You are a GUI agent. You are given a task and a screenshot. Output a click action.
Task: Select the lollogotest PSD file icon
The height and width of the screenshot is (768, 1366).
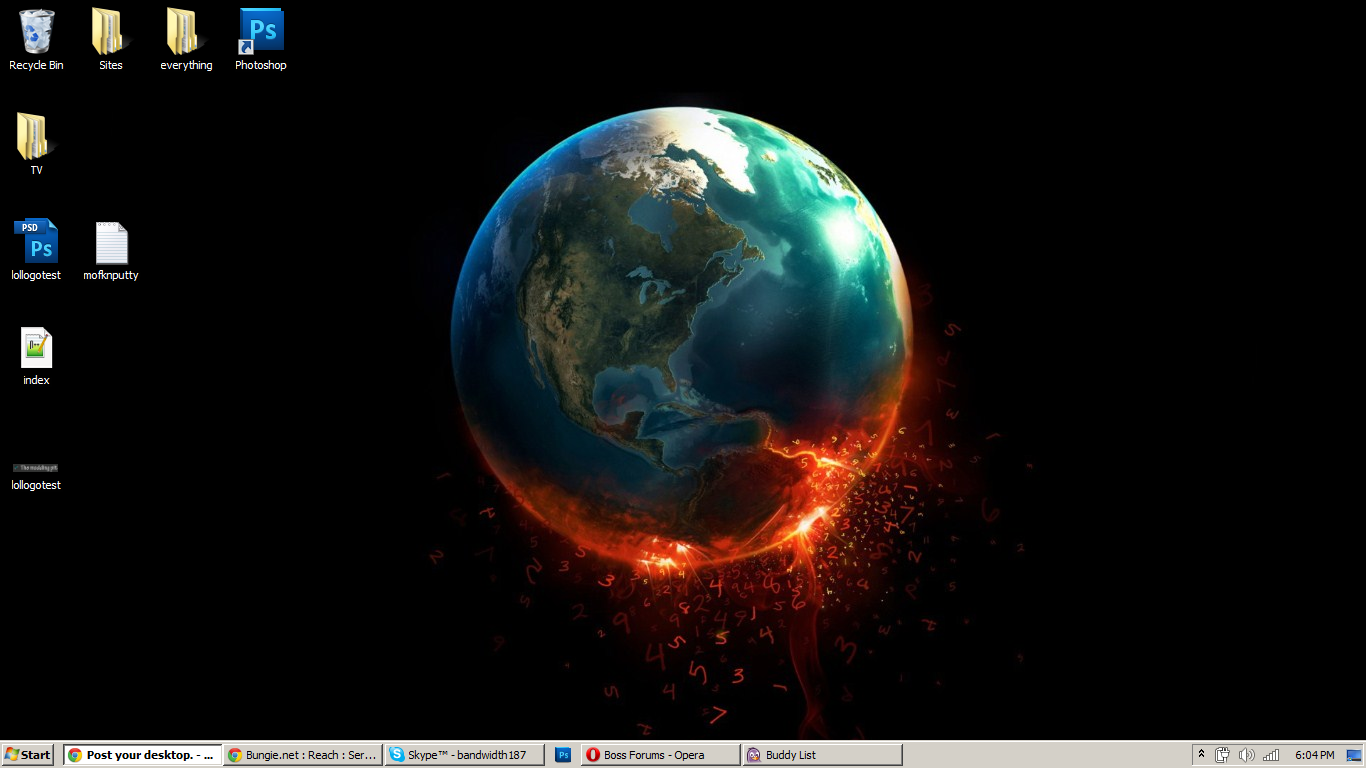(x=36, y=243)
